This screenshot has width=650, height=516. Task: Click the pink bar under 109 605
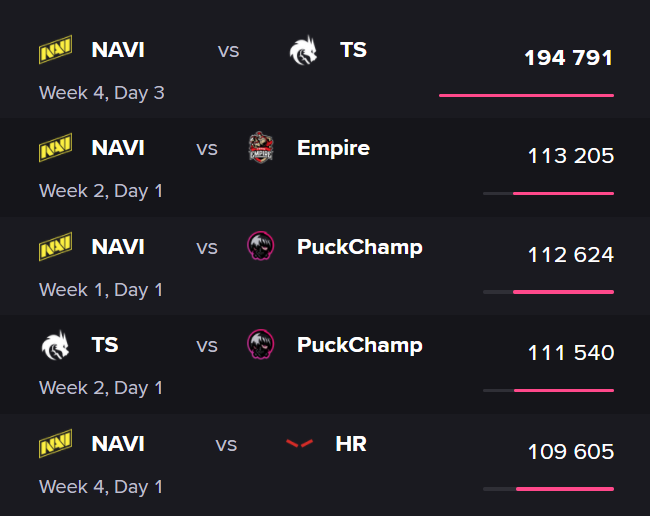(x=565, y=489)
